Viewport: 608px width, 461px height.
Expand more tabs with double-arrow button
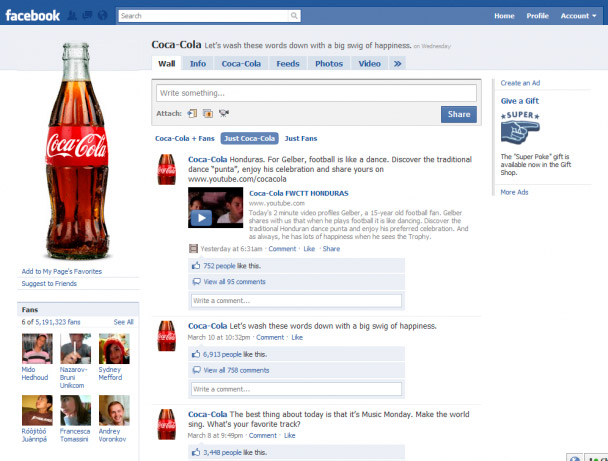point(398,64)
